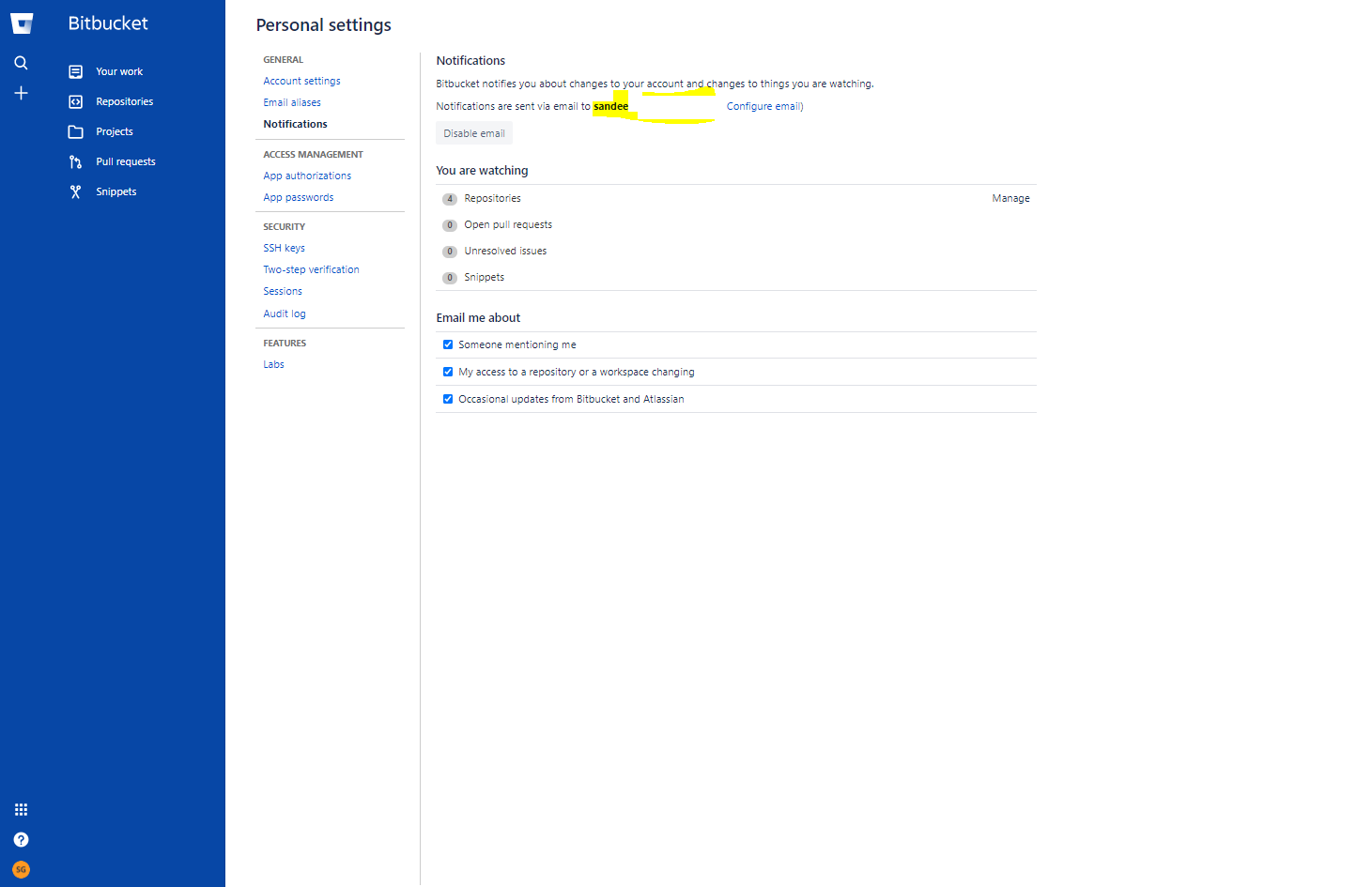Viewport: 1372px width, 887px height.
Task: Open the Configure email link
Action: point(763,106)
